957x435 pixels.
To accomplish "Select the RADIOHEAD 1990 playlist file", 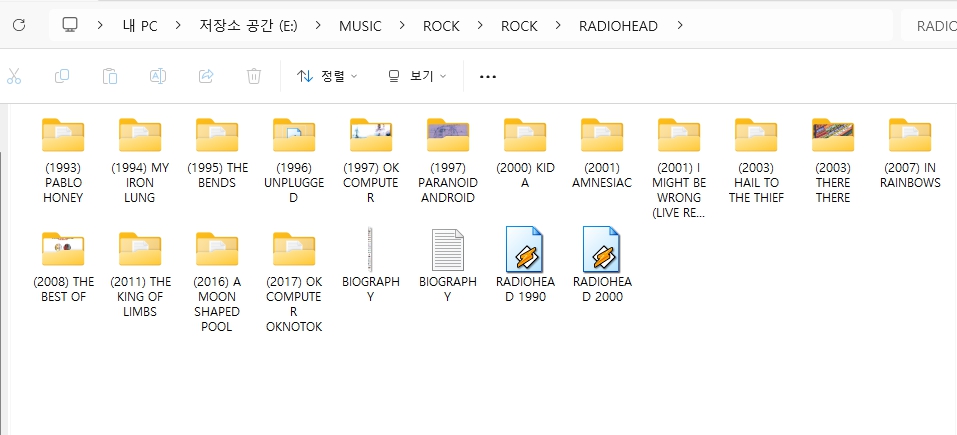I will pos(525,265).
